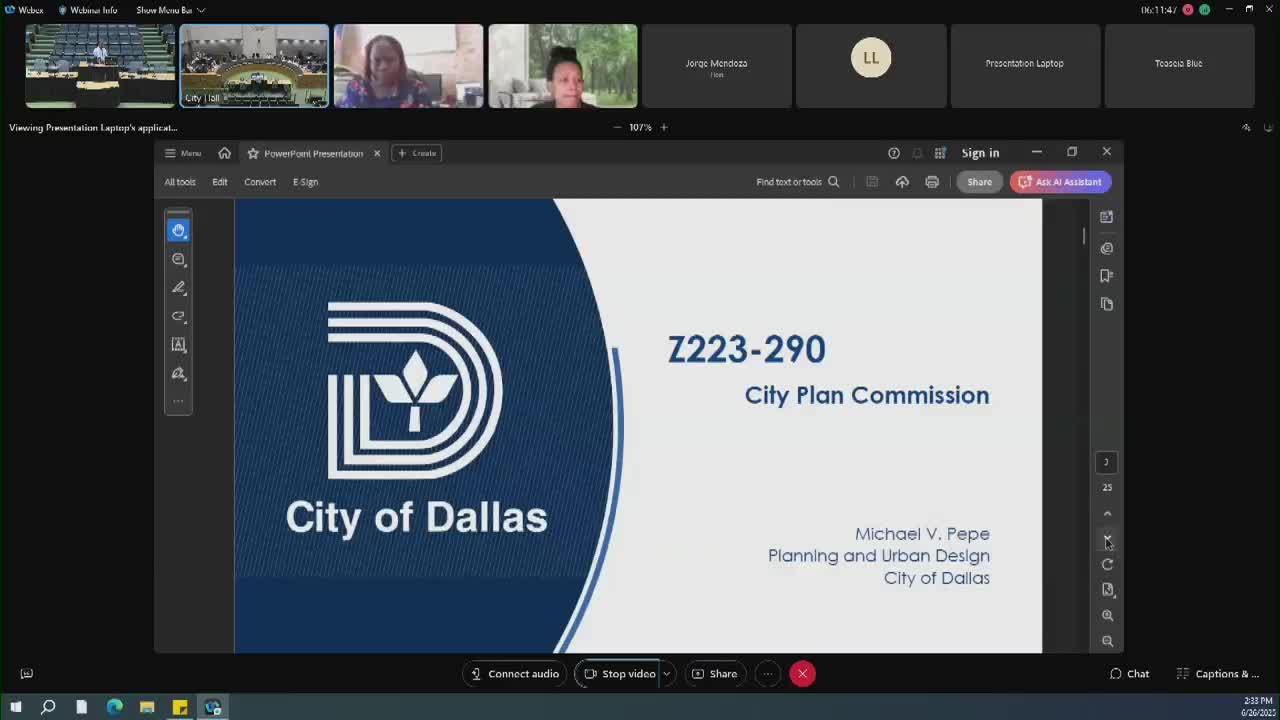Increase shared content zoom with plus
This screenshot has width=1280, height=720.
(x=663, y=127)
